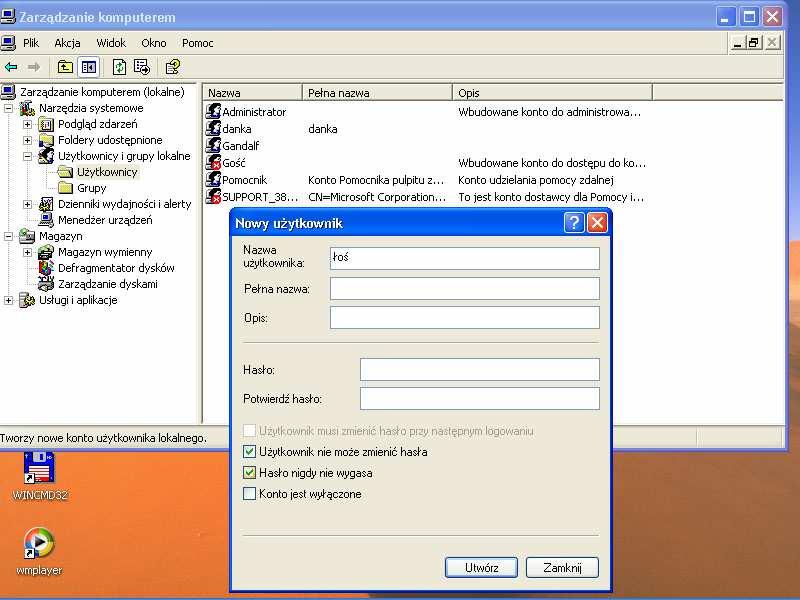Screen dimensions: 800x600
Task: Click the Pełna nazwa input field
Action: pyautogui.click(x=465, y=288)
